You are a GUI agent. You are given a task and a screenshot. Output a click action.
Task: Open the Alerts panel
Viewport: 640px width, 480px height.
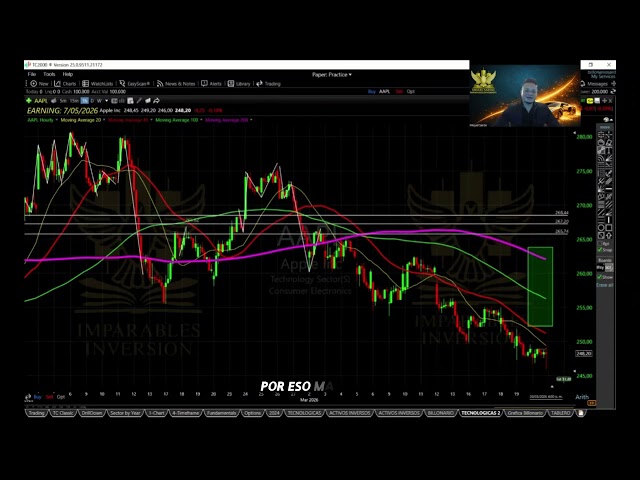coord(213,84)
